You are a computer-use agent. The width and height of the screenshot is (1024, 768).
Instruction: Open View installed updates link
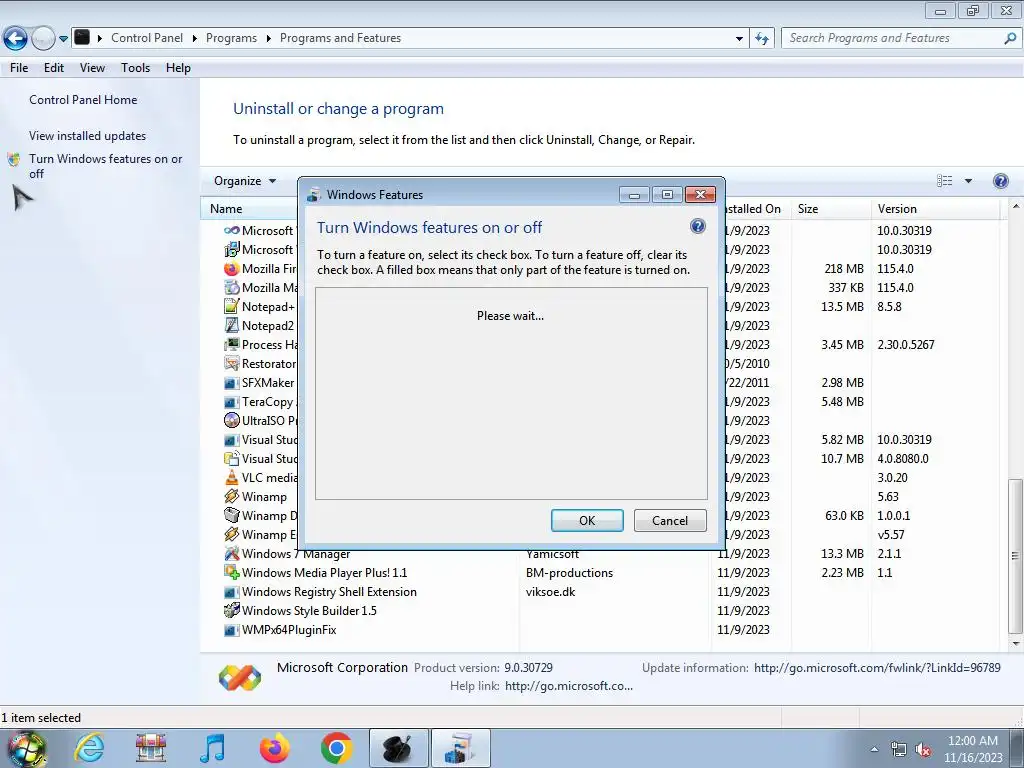click(88, 136)
